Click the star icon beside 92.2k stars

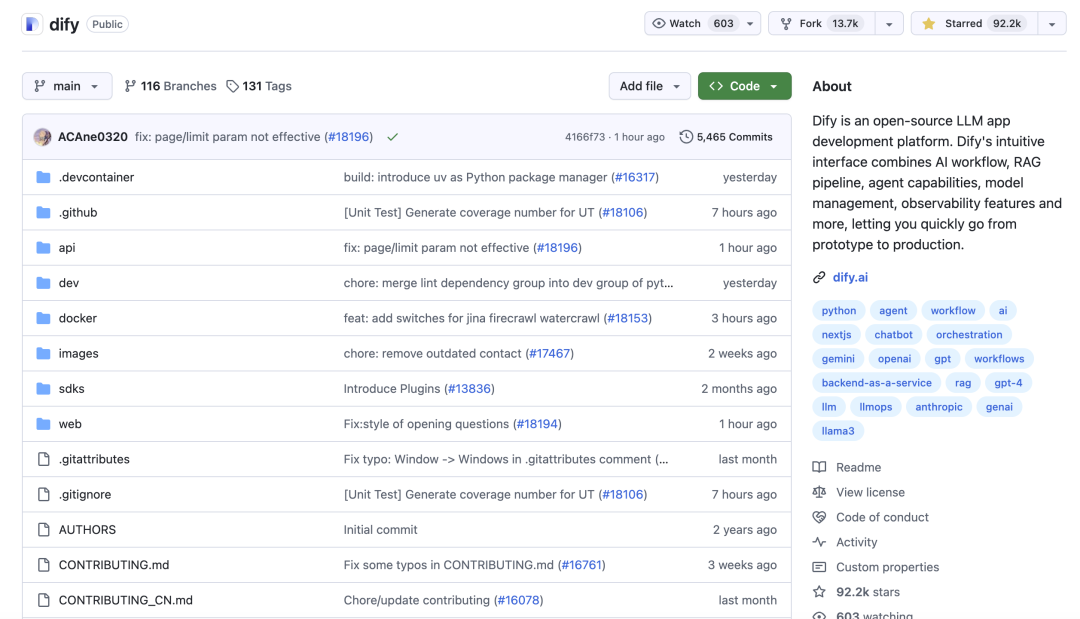tap(819, 591)
